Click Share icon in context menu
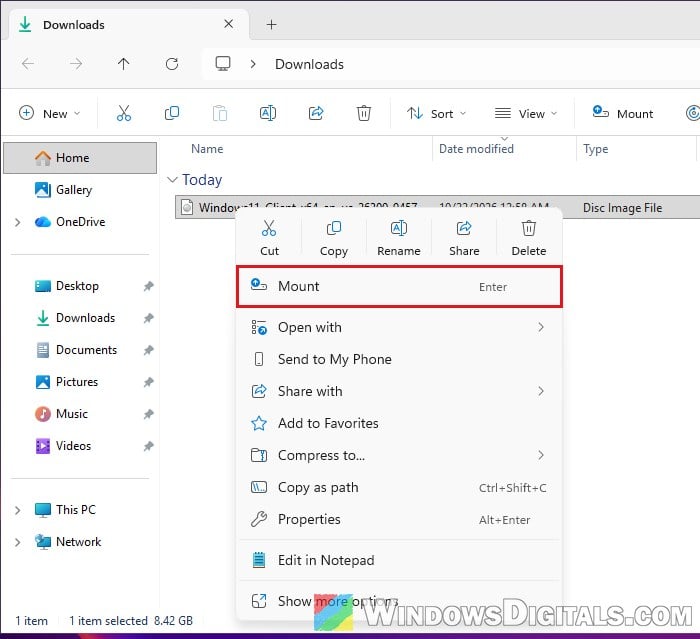The width and height of the screenshot is (700, 639). 464,228
